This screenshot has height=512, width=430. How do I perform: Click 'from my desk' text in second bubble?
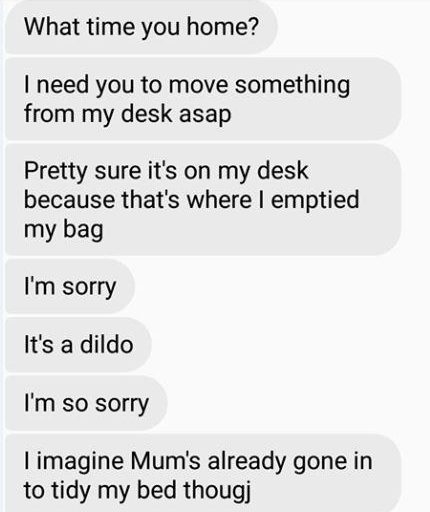click(x=98, y=115)
